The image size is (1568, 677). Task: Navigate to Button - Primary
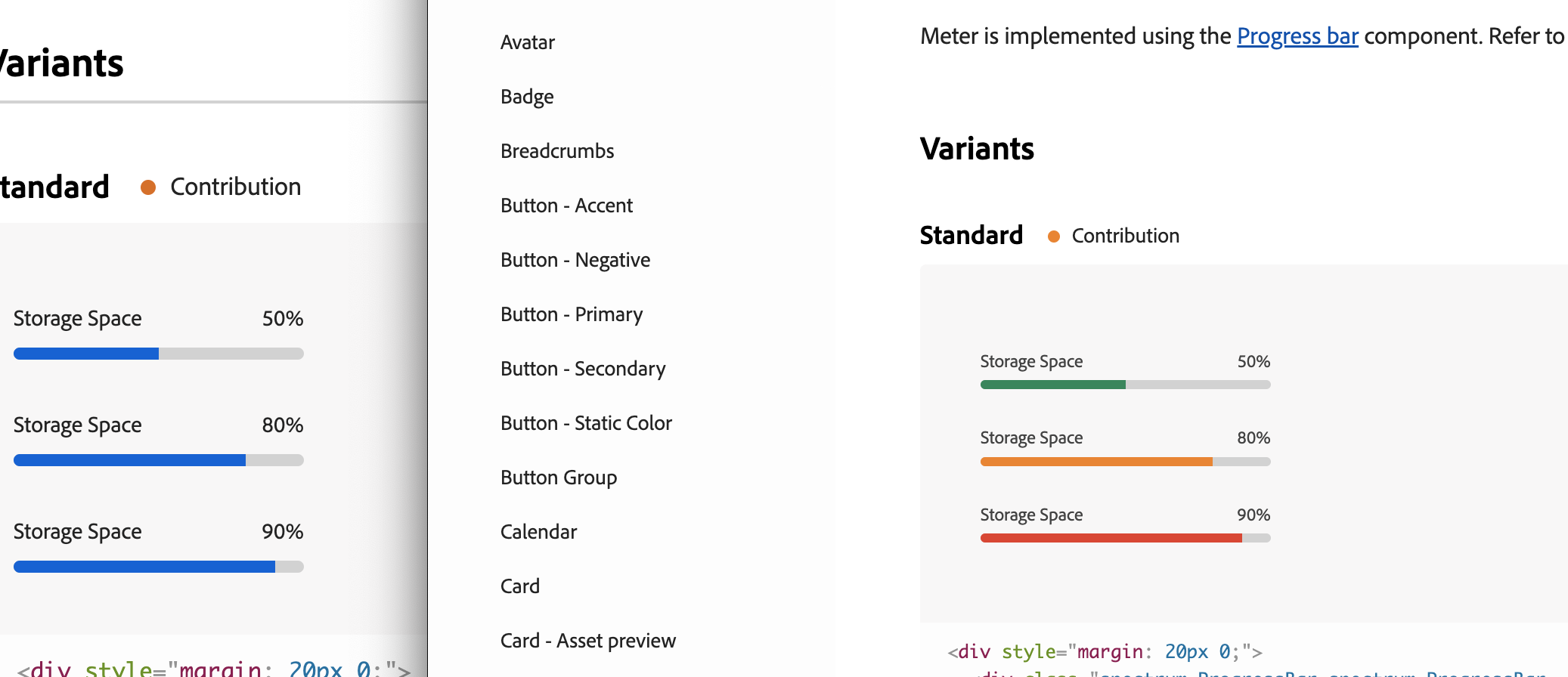coord(572,314)
